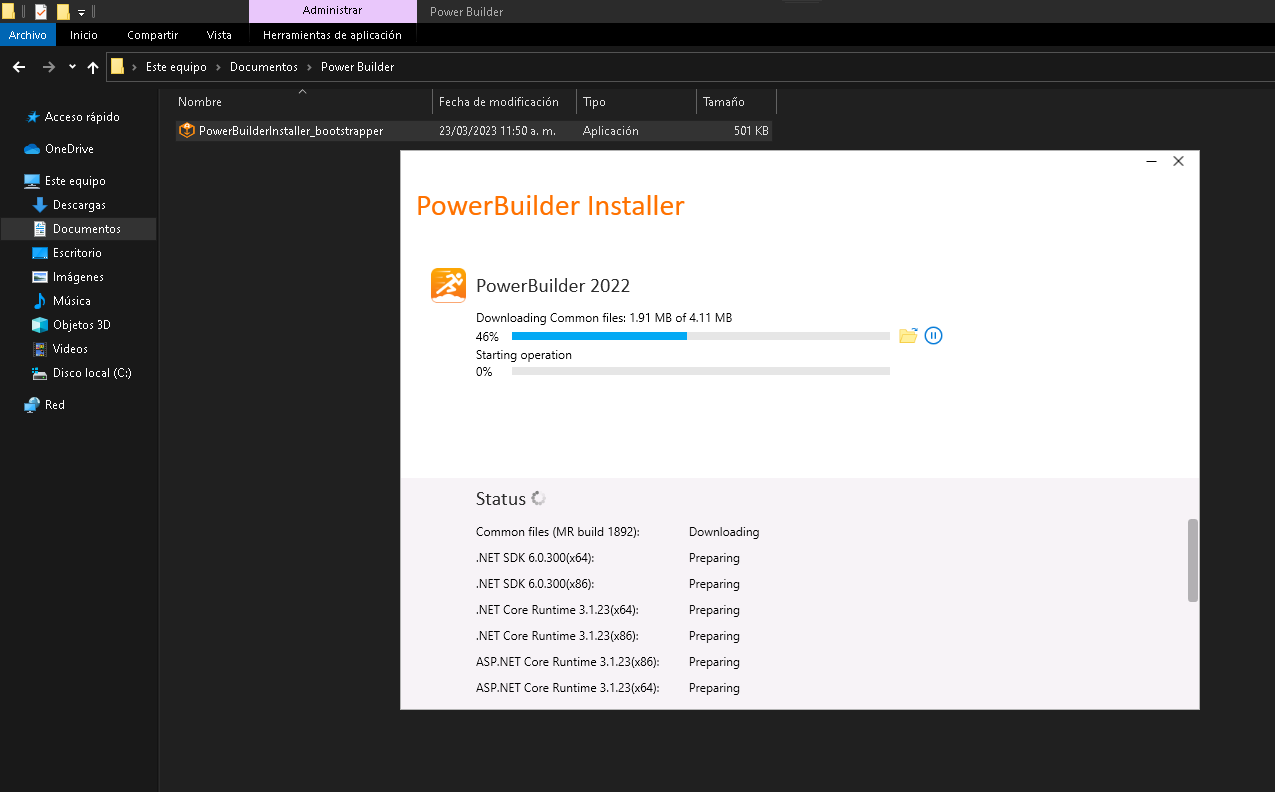Open download folder icon beside progress bar
Viewport: 1275px width, 792px height.
coord(908,336)
